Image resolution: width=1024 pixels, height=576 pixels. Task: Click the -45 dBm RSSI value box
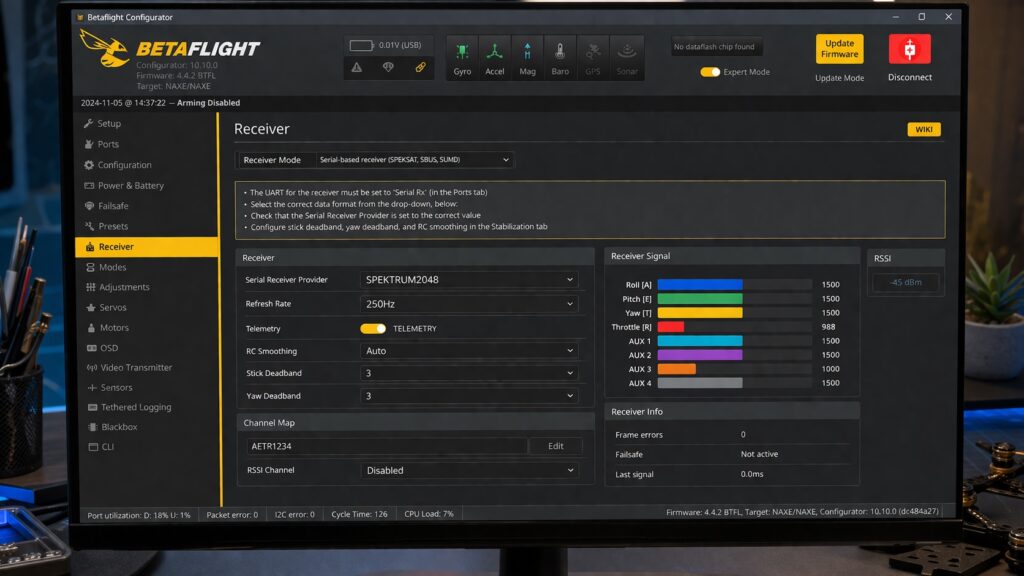[905, 282]
